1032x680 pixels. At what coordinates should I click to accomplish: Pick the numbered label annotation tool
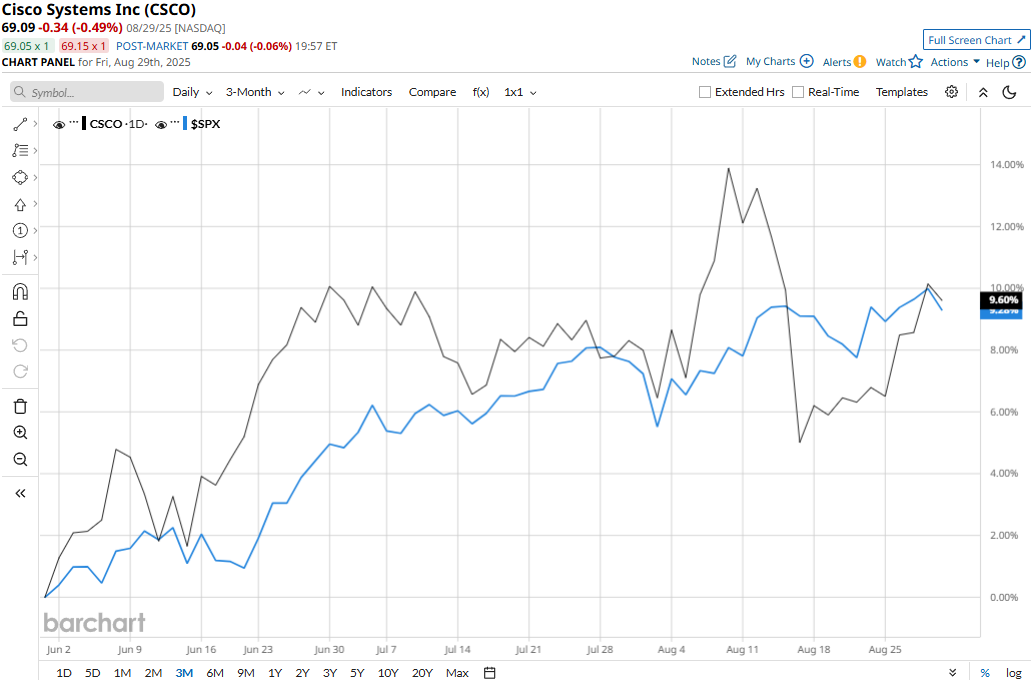pyautogui.click(x=20, y=230)
